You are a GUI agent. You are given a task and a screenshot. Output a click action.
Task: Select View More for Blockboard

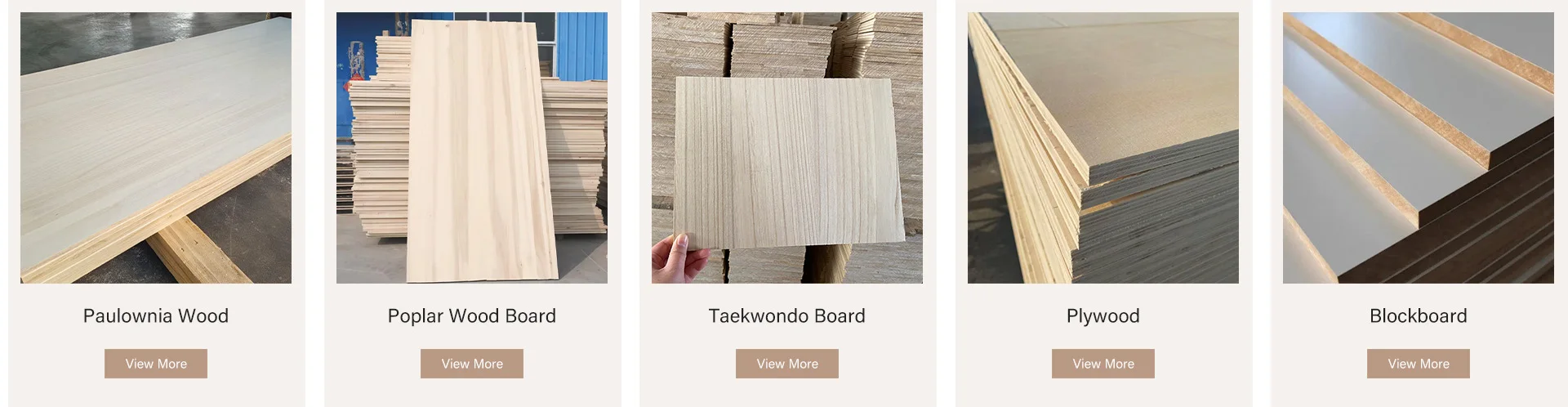(1419, 364)
